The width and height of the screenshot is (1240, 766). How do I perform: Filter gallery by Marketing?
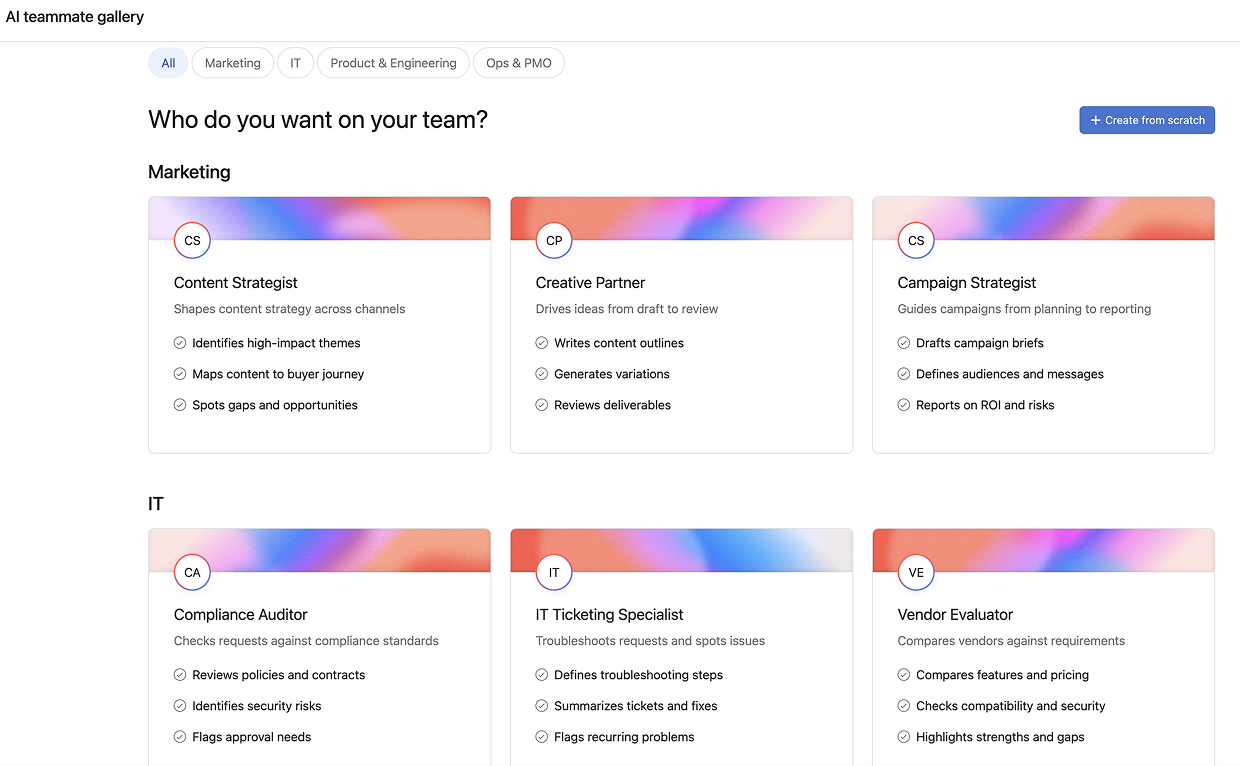tap(232, 63)
